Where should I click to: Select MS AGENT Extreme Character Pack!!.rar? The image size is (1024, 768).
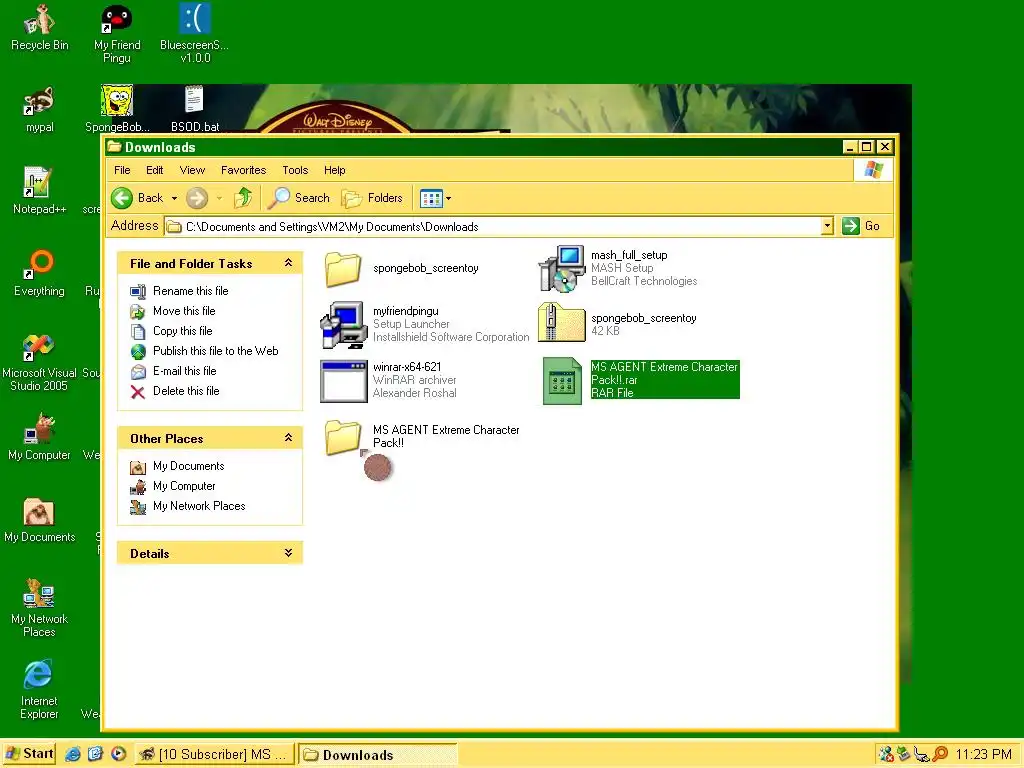(641, 380)
